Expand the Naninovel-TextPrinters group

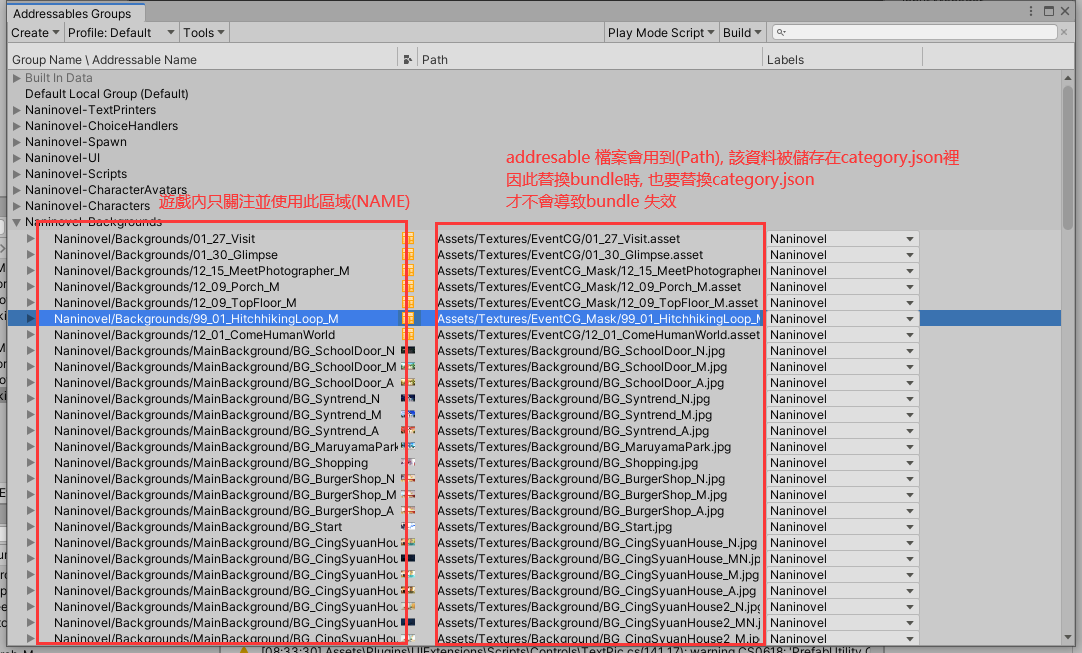16,110
